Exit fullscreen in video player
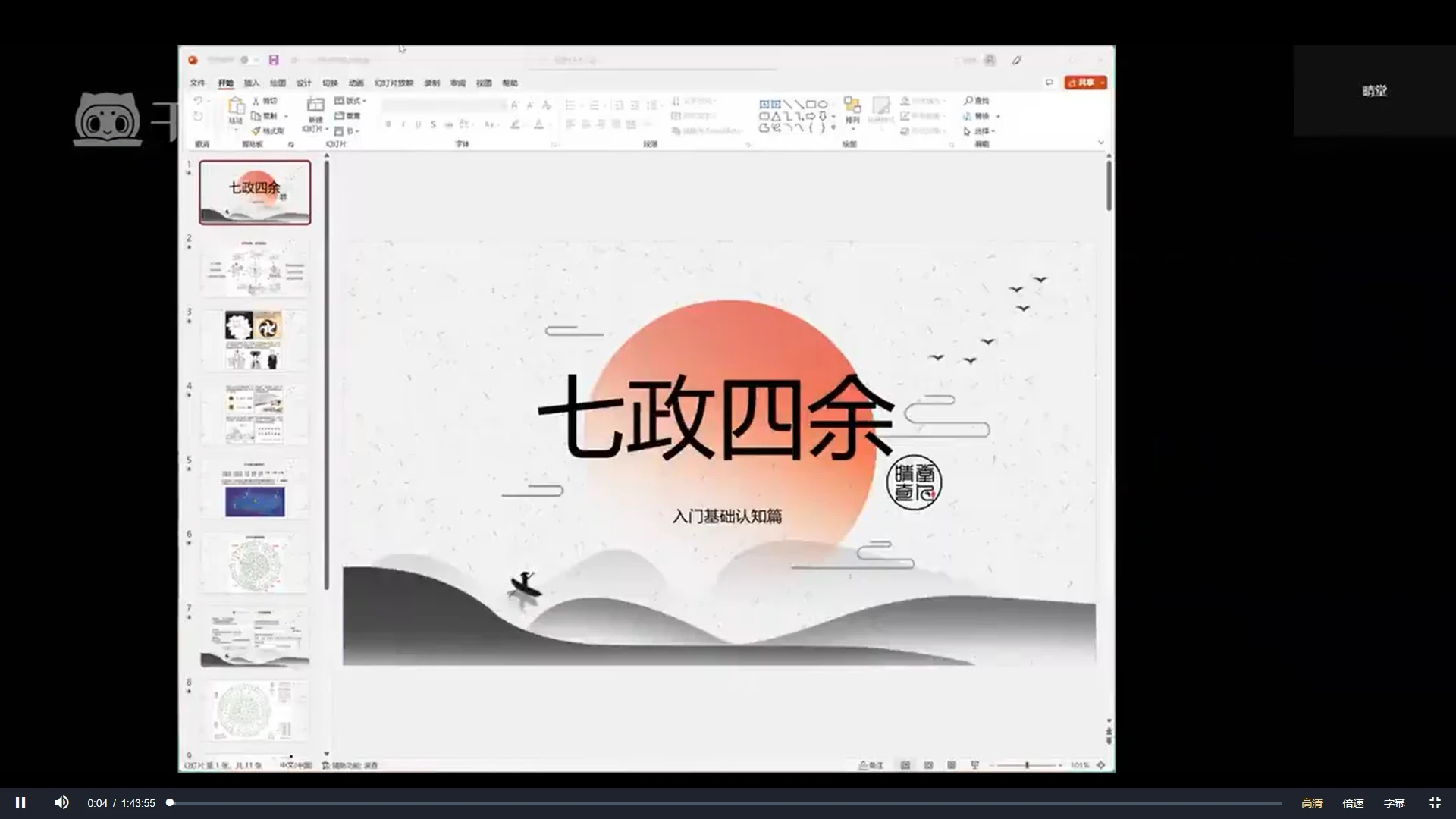Screen dimensions: 1456x819 tap(1435, 802)
